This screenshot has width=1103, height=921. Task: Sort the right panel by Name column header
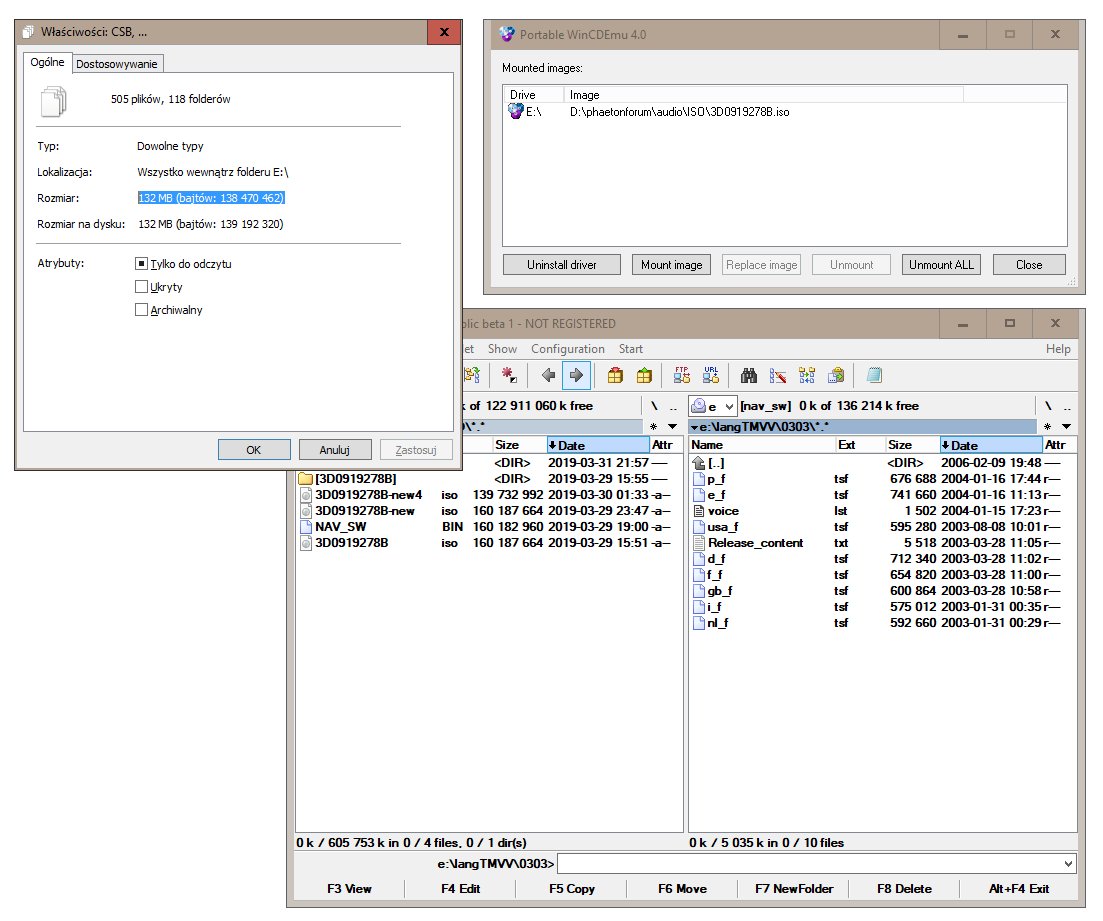point(762,445)
